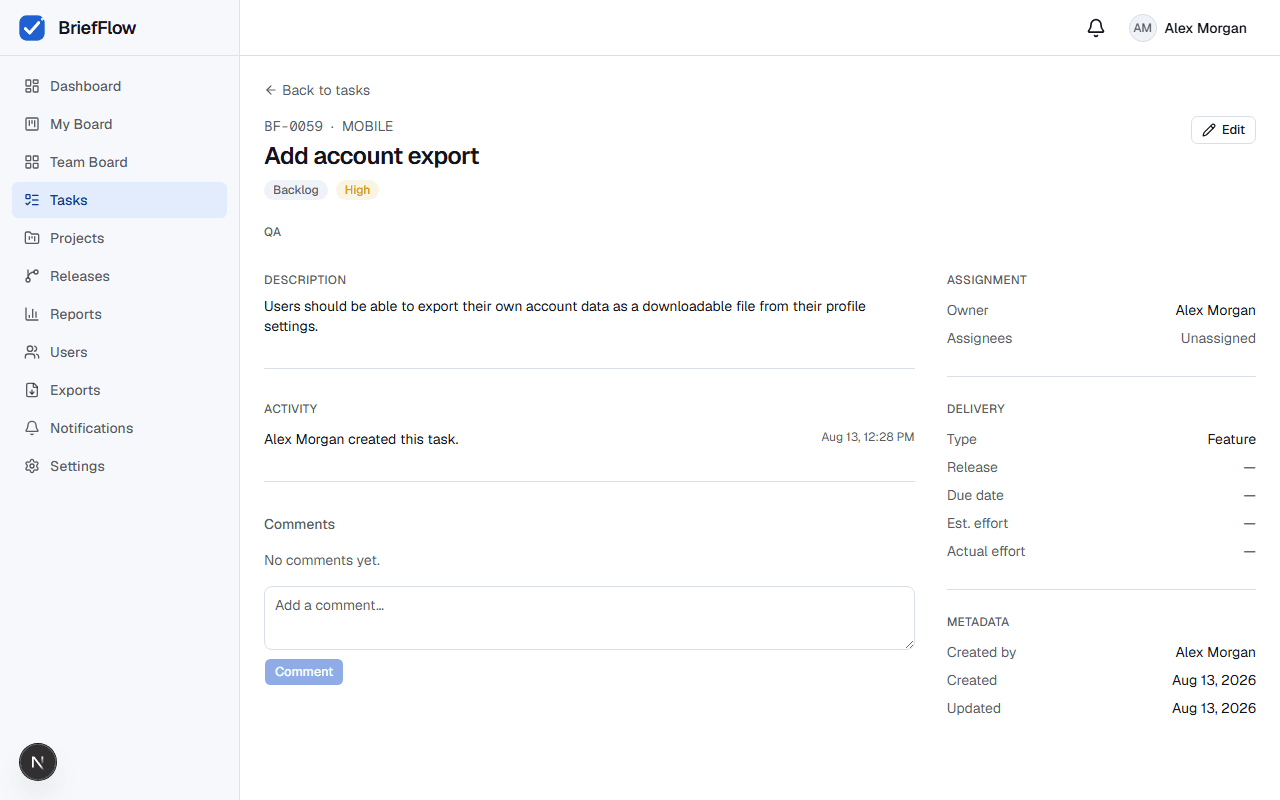Screen dimensions: 1280x800
Task: Open Reports from sidebar
Action: point(120,314)
